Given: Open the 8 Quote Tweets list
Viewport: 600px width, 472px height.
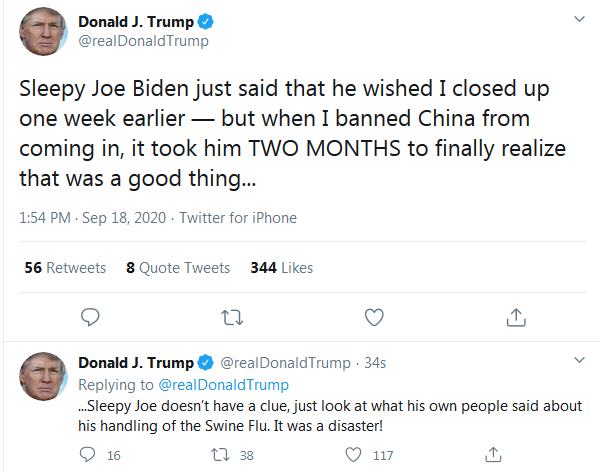Looking at the screenshot, I should (x=178, y=268).
